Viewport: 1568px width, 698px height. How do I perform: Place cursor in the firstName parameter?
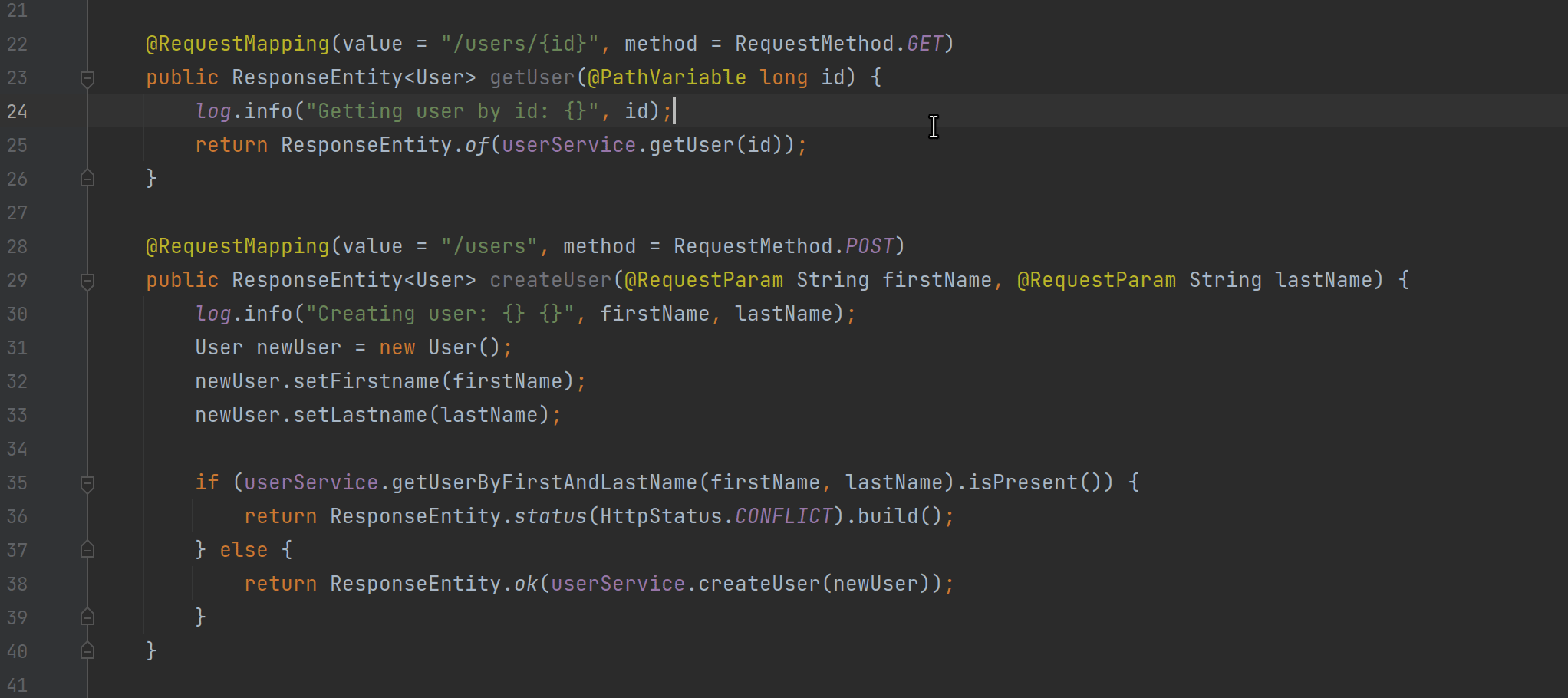pyautogui.click(x=936, y=280)
